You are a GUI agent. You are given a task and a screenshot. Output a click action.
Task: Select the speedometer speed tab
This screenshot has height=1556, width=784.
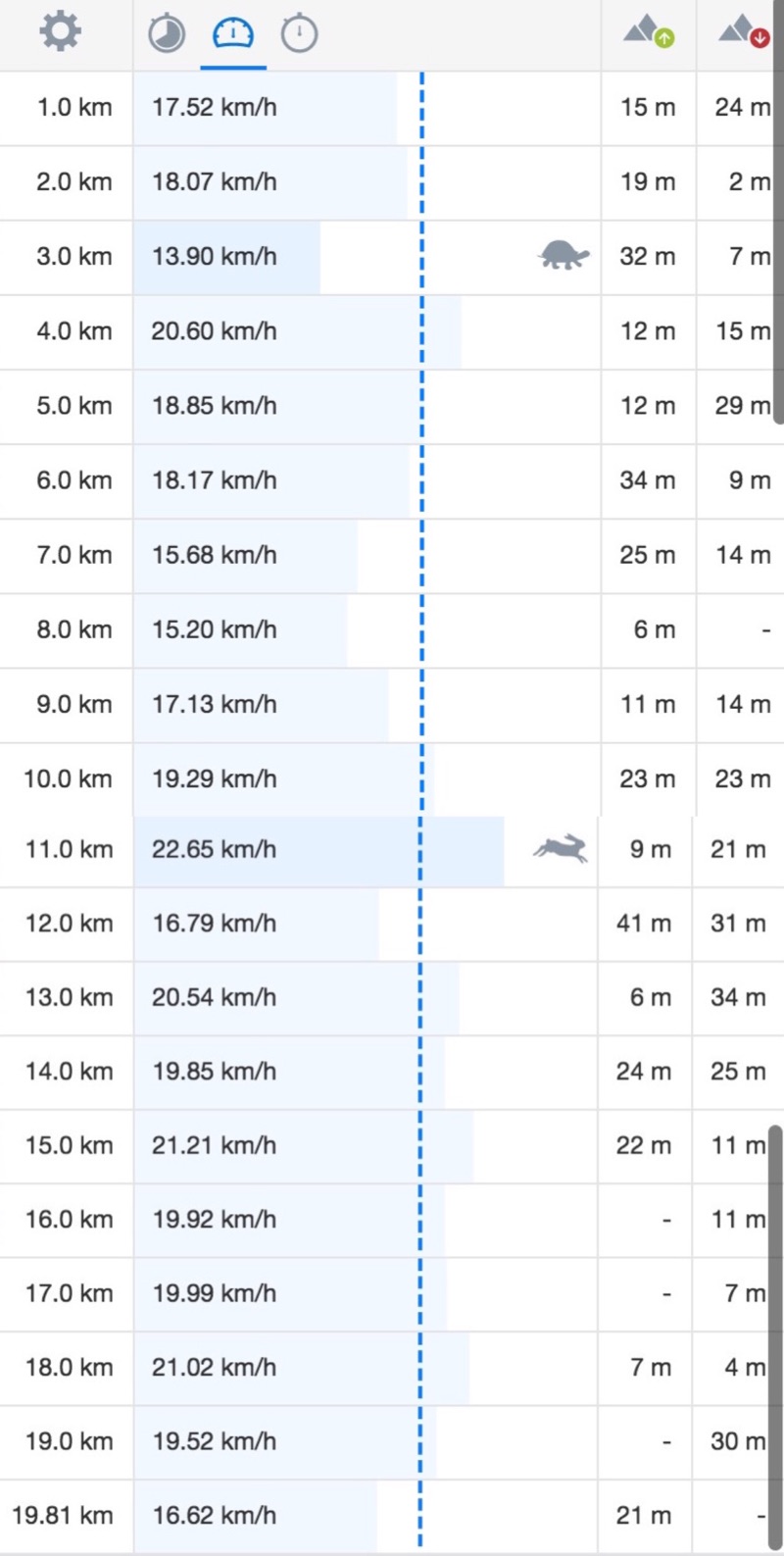(x=233, y=34)
